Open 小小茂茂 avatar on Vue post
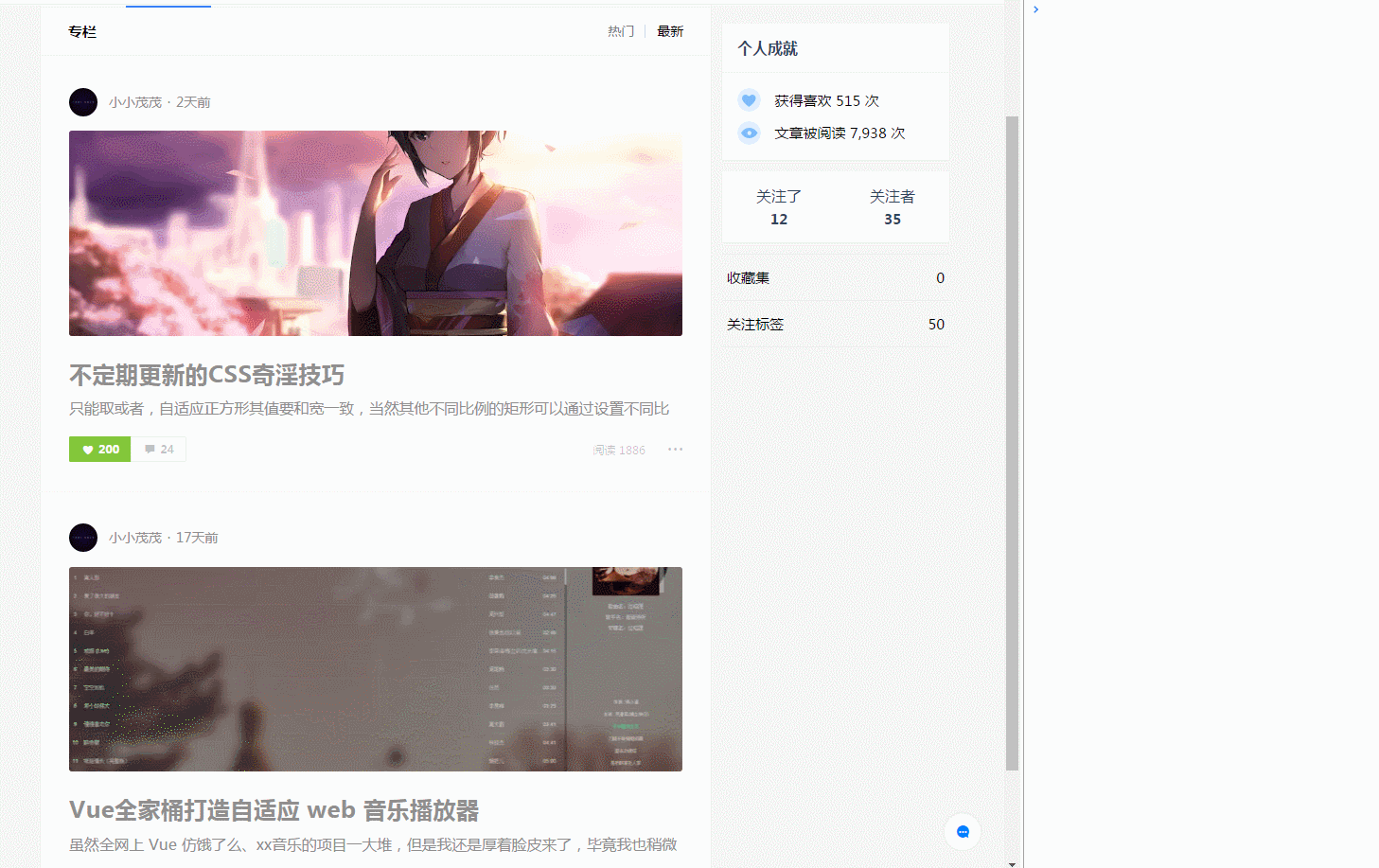 tap(83, 538)
